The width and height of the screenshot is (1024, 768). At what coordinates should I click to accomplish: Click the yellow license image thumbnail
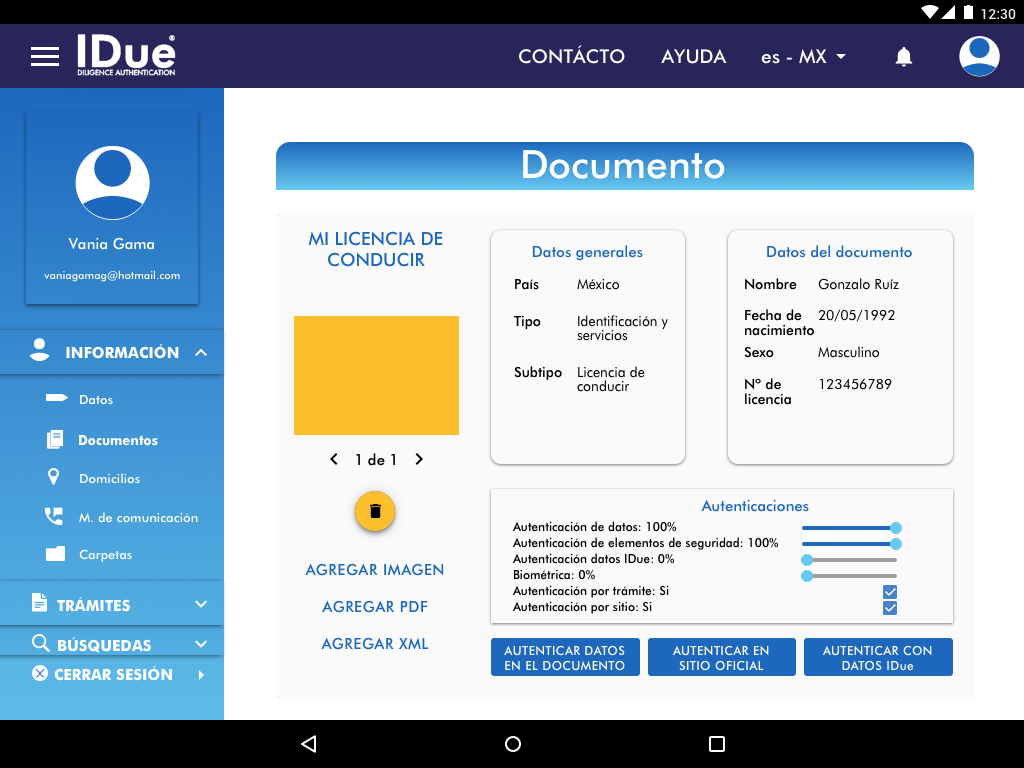(376, 375)
